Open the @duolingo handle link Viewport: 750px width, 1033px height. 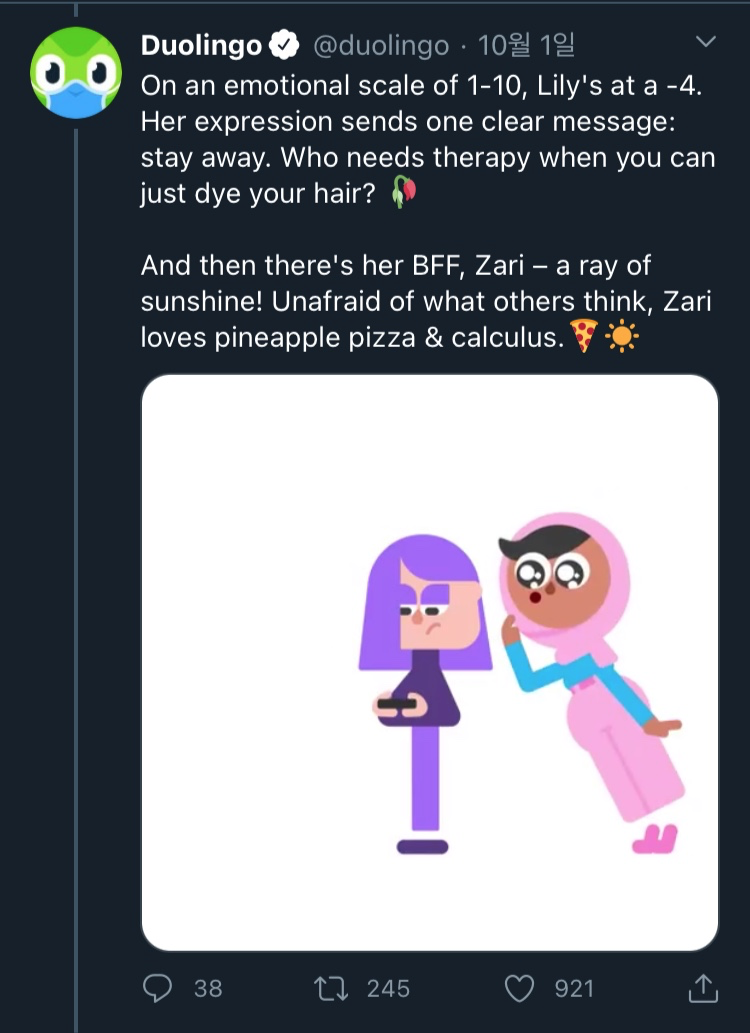(381, 45)
